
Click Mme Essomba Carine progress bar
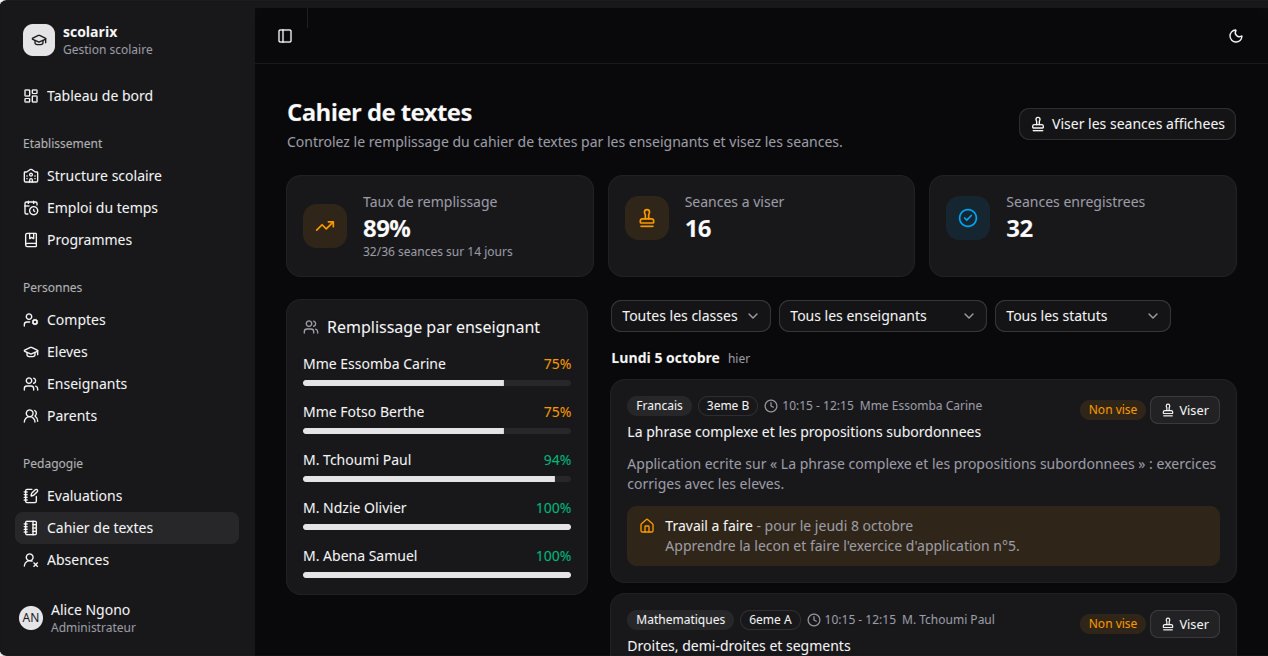coord(437,383)
